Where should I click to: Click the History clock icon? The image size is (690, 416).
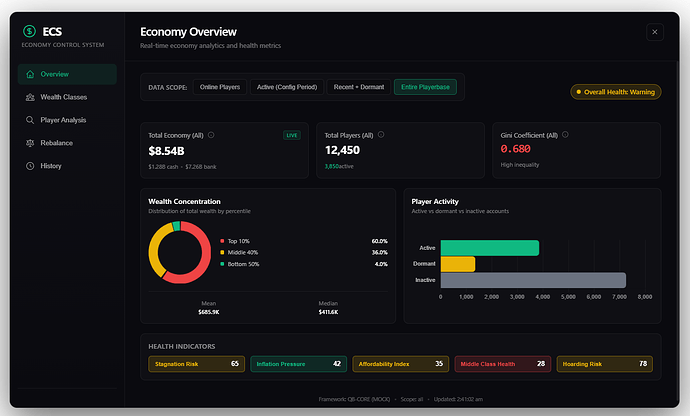tap(30, 166)
